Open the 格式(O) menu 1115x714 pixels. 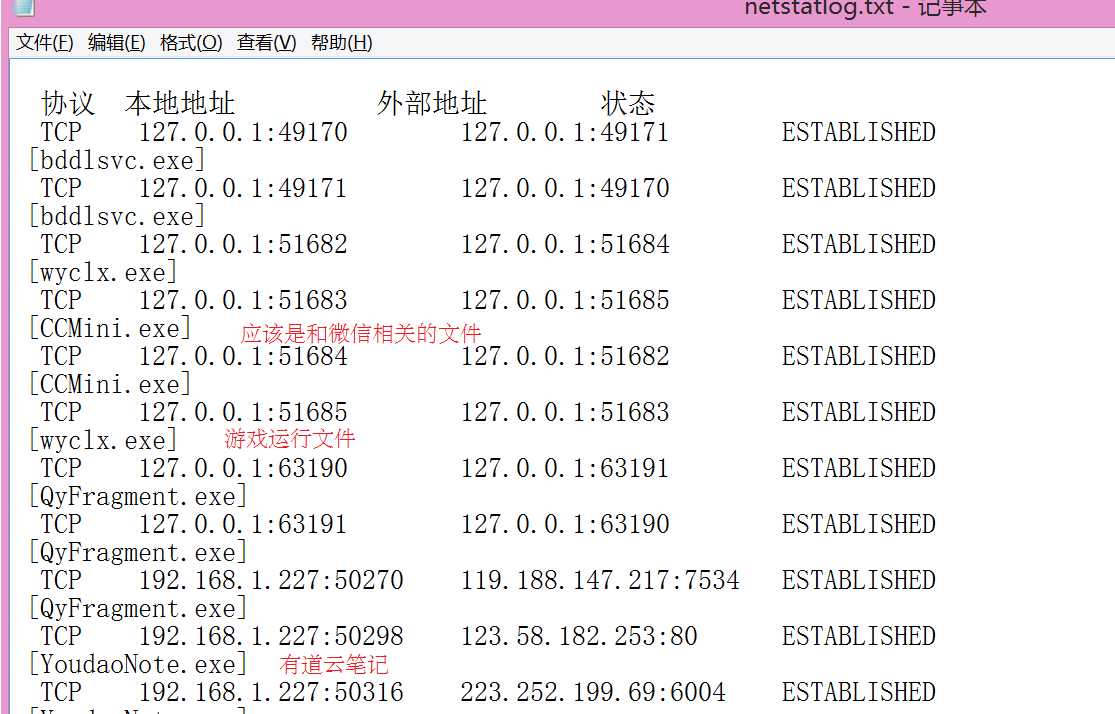(x=191, y=43)
